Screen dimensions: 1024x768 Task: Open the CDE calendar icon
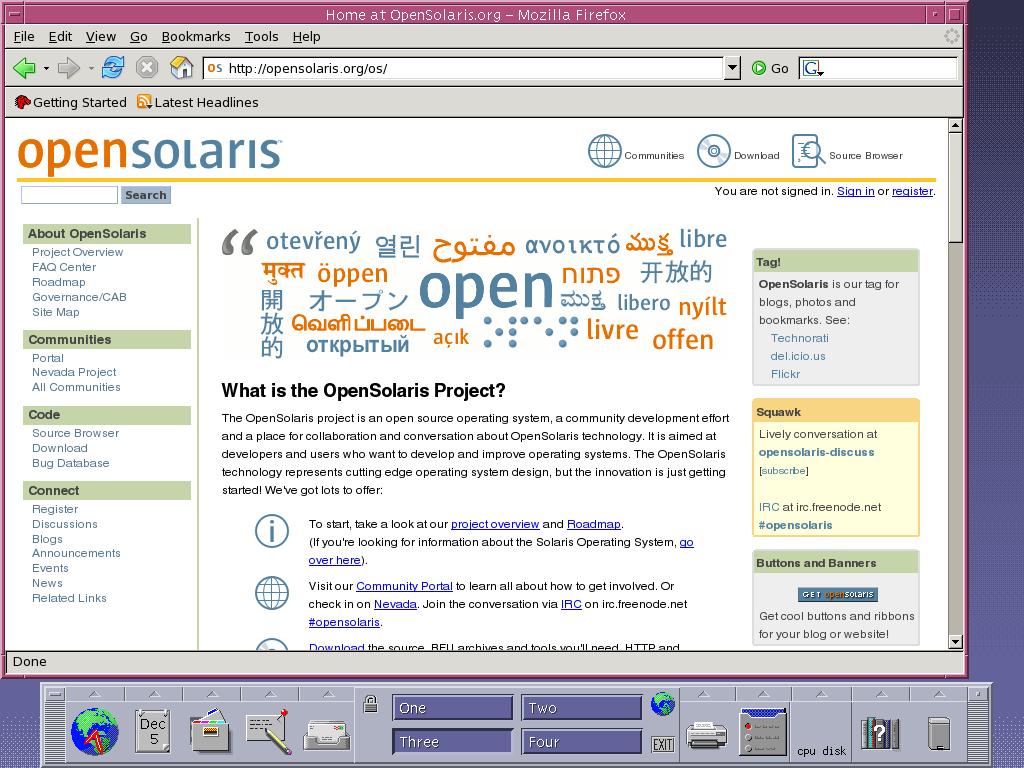[153, 731]
